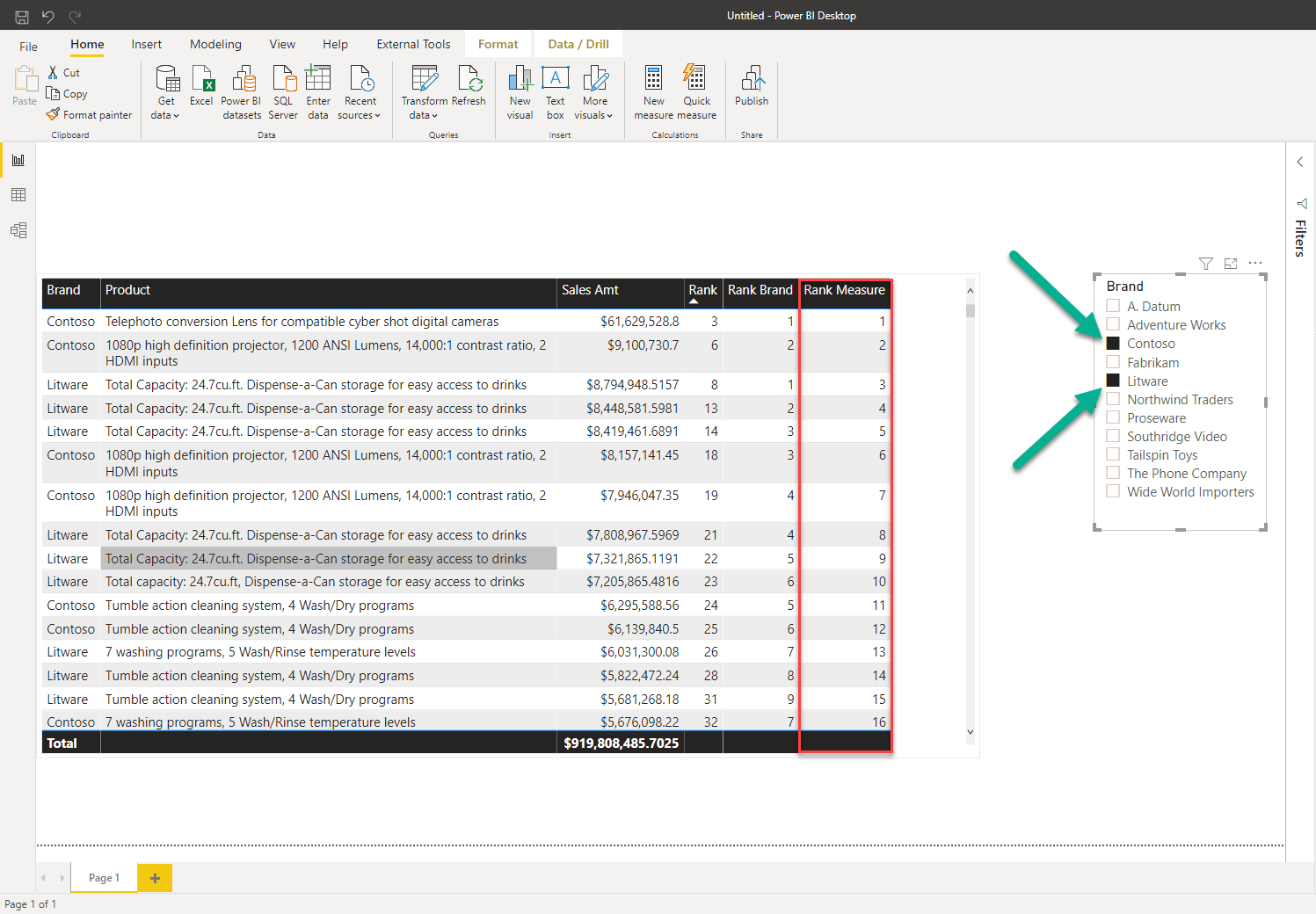Click the Filters pane megaphone icon

[1302, 203]
